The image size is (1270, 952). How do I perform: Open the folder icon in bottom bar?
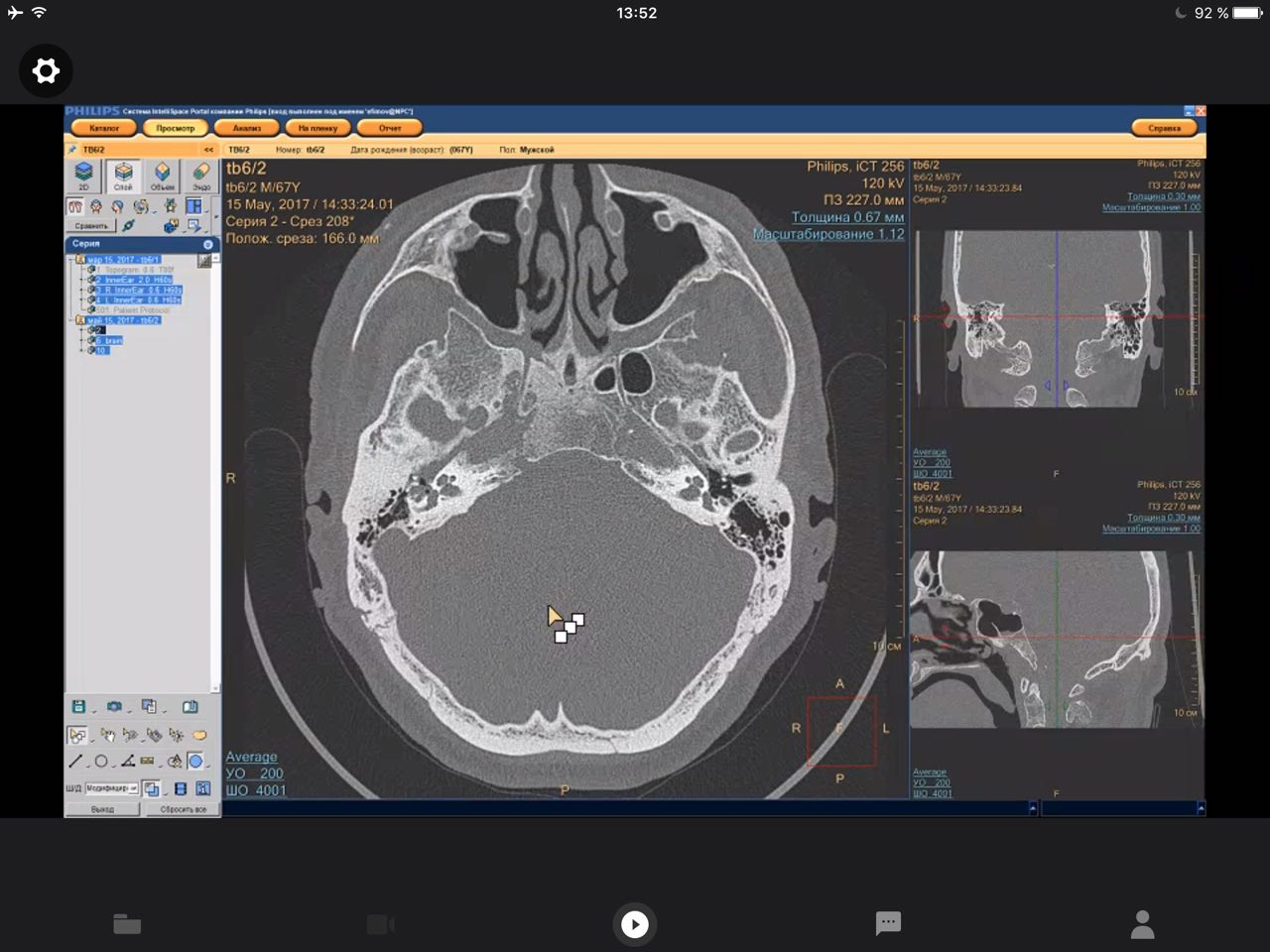[127, 924]
